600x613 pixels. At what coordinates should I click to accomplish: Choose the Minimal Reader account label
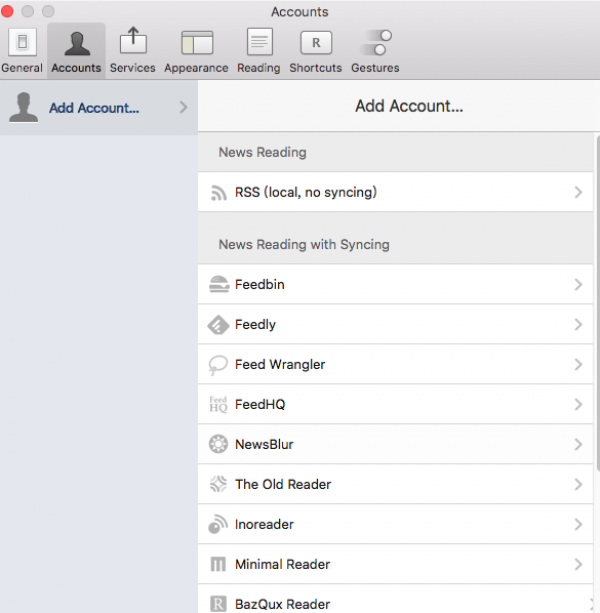[x=283, y=564]
